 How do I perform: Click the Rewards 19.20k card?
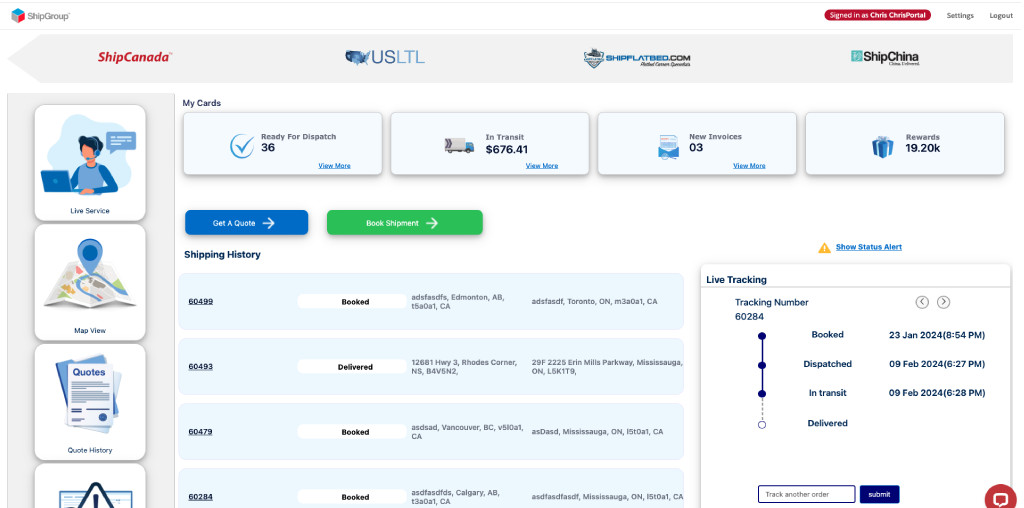pos(904,144)
